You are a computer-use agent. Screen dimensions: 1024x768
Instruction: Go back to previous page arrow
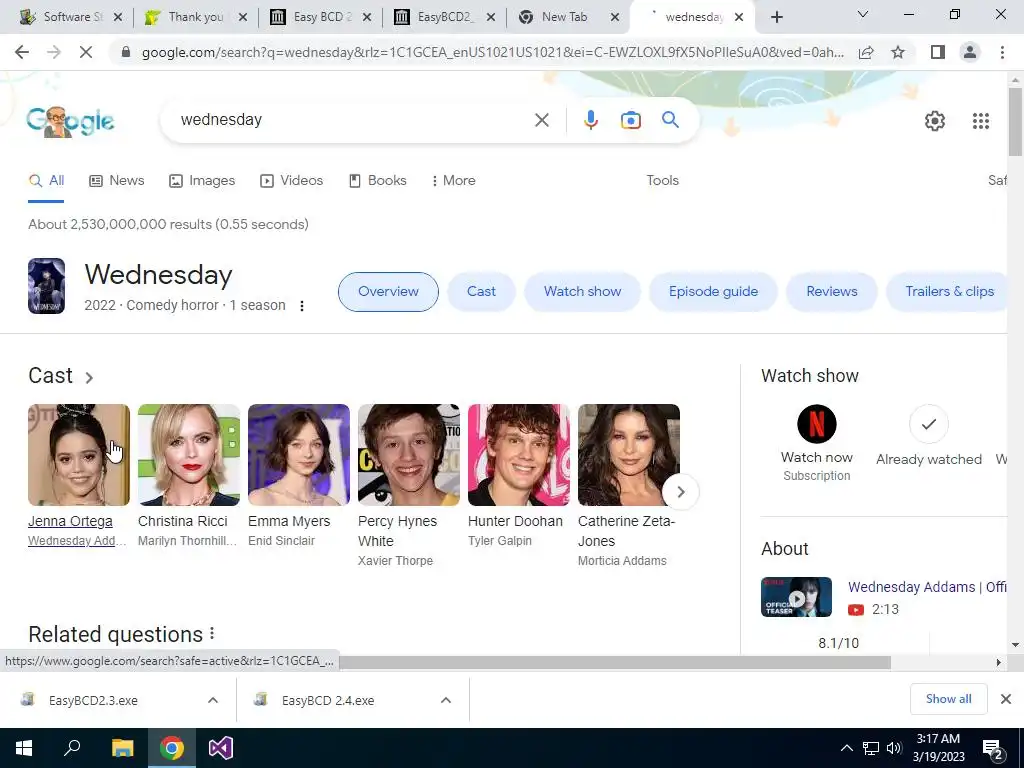pos(22,52)
